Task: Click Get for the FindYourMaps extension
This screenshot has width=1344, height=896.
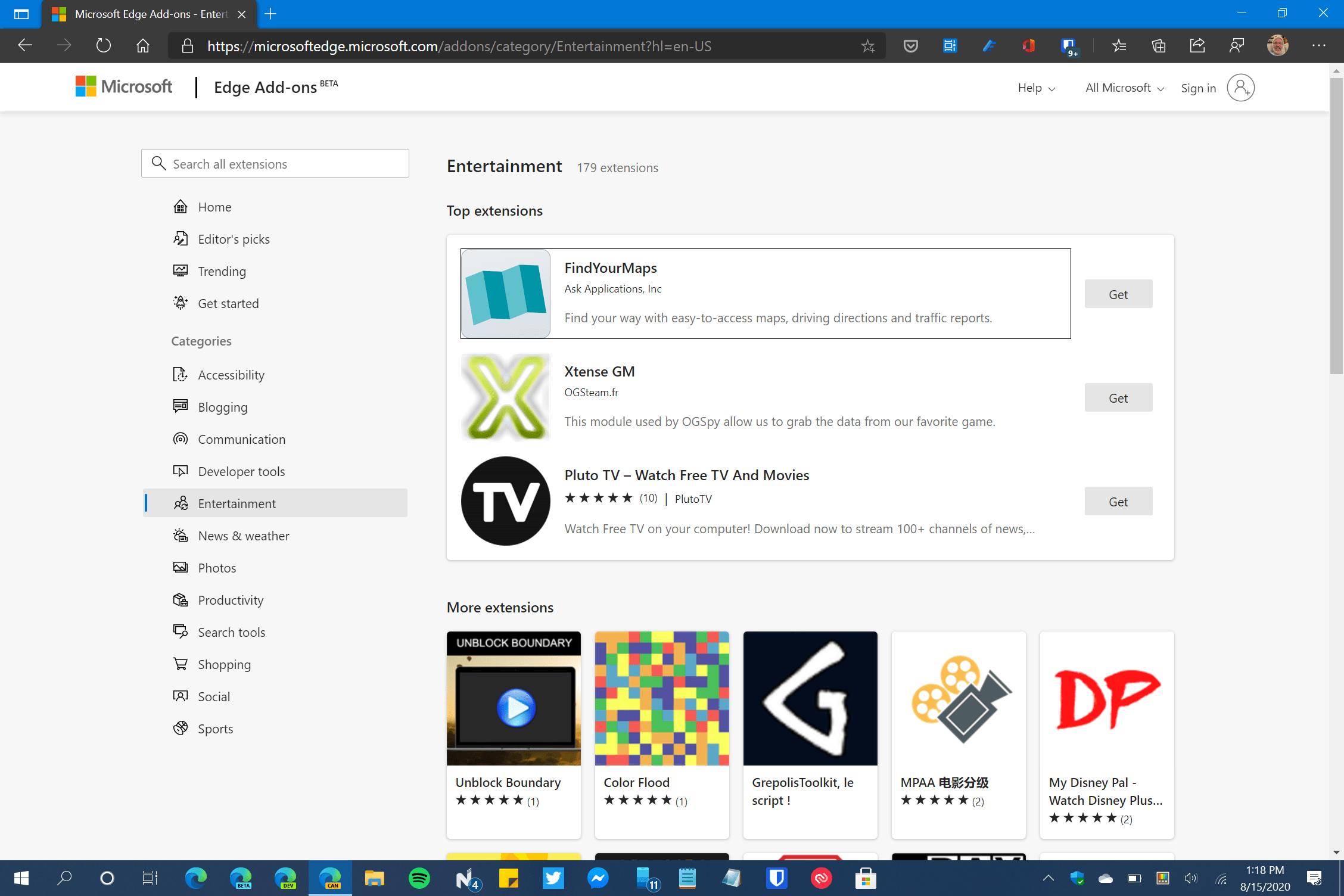Action: 1118,294
